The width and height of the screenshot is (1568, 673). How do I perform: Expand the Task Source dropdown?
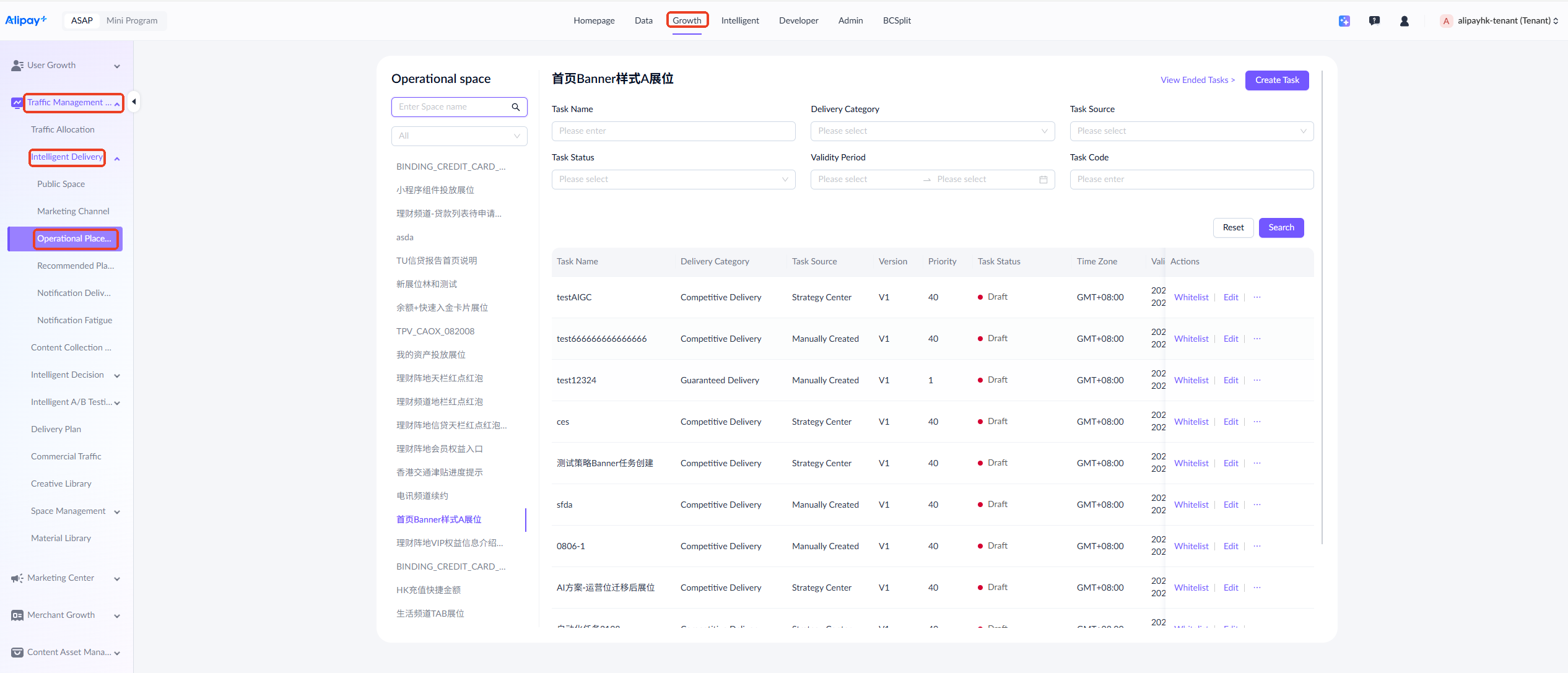pos(1191,131)
